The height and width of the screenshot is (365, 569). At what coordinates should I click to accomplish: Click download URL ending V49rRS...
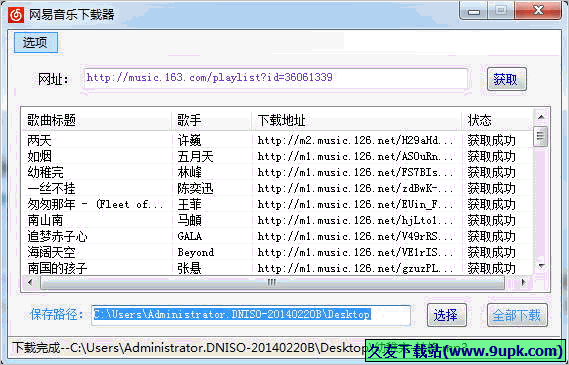(x=356, y=236)
